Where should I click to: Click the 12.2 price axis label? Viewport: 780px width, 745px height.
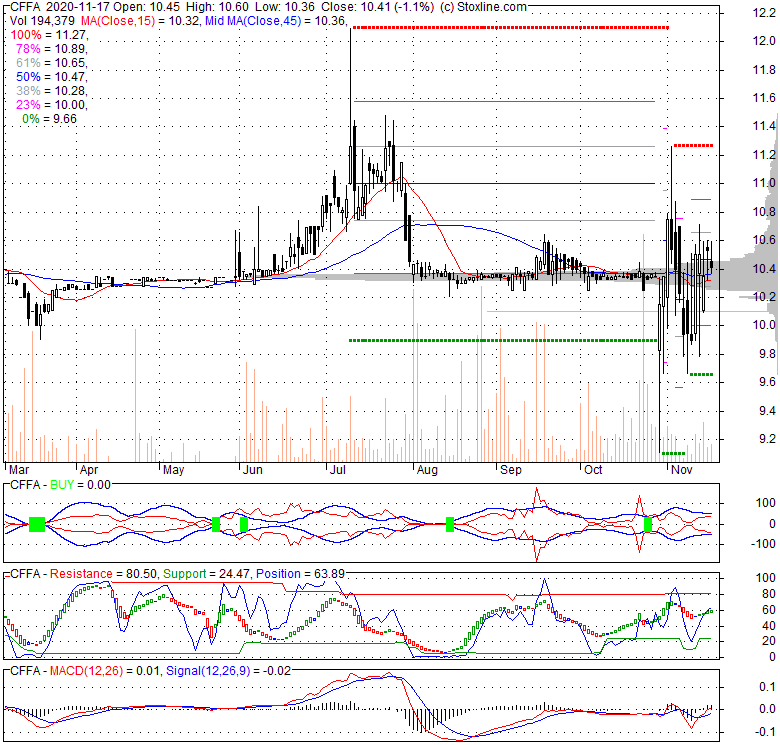point(764,13)
